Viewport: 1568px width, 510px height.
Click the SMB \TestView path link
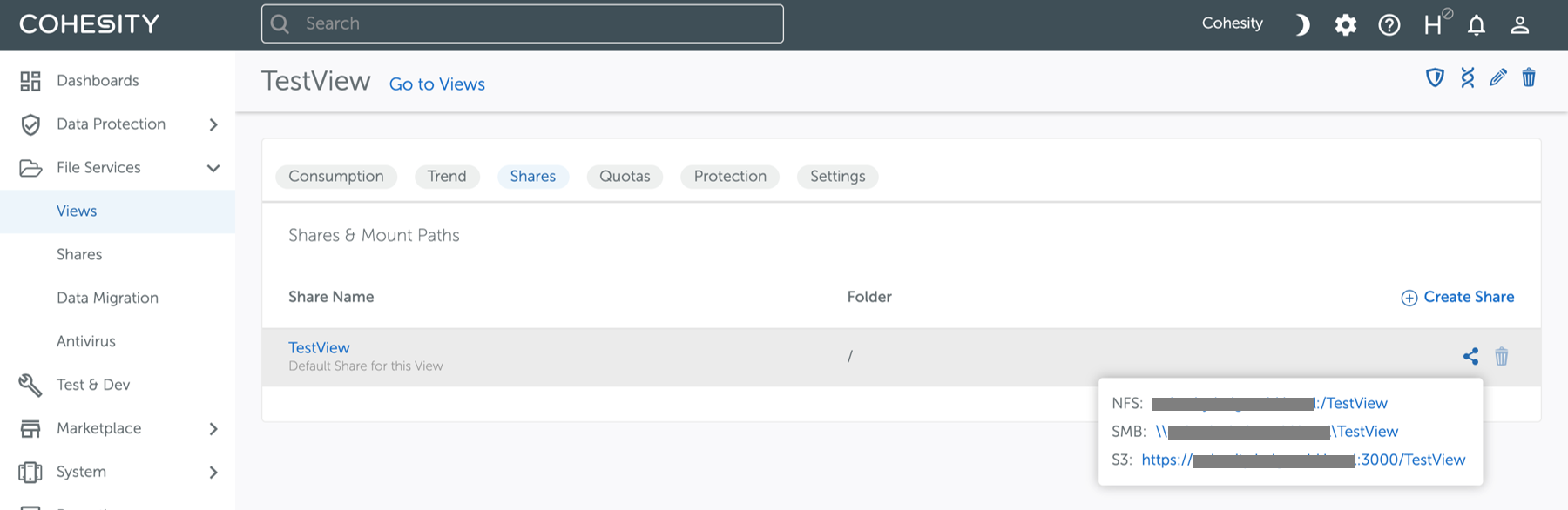pyautogui.click(x=1277, y=432)
